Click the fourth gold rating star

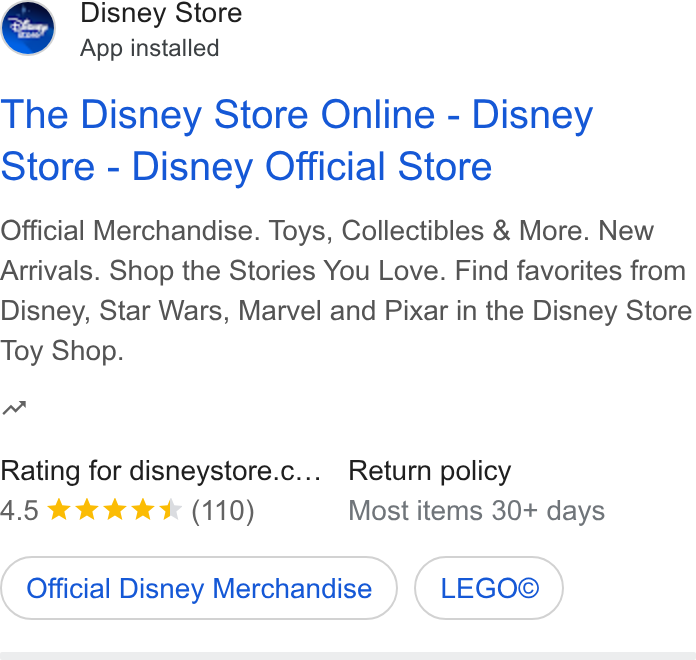143,510
